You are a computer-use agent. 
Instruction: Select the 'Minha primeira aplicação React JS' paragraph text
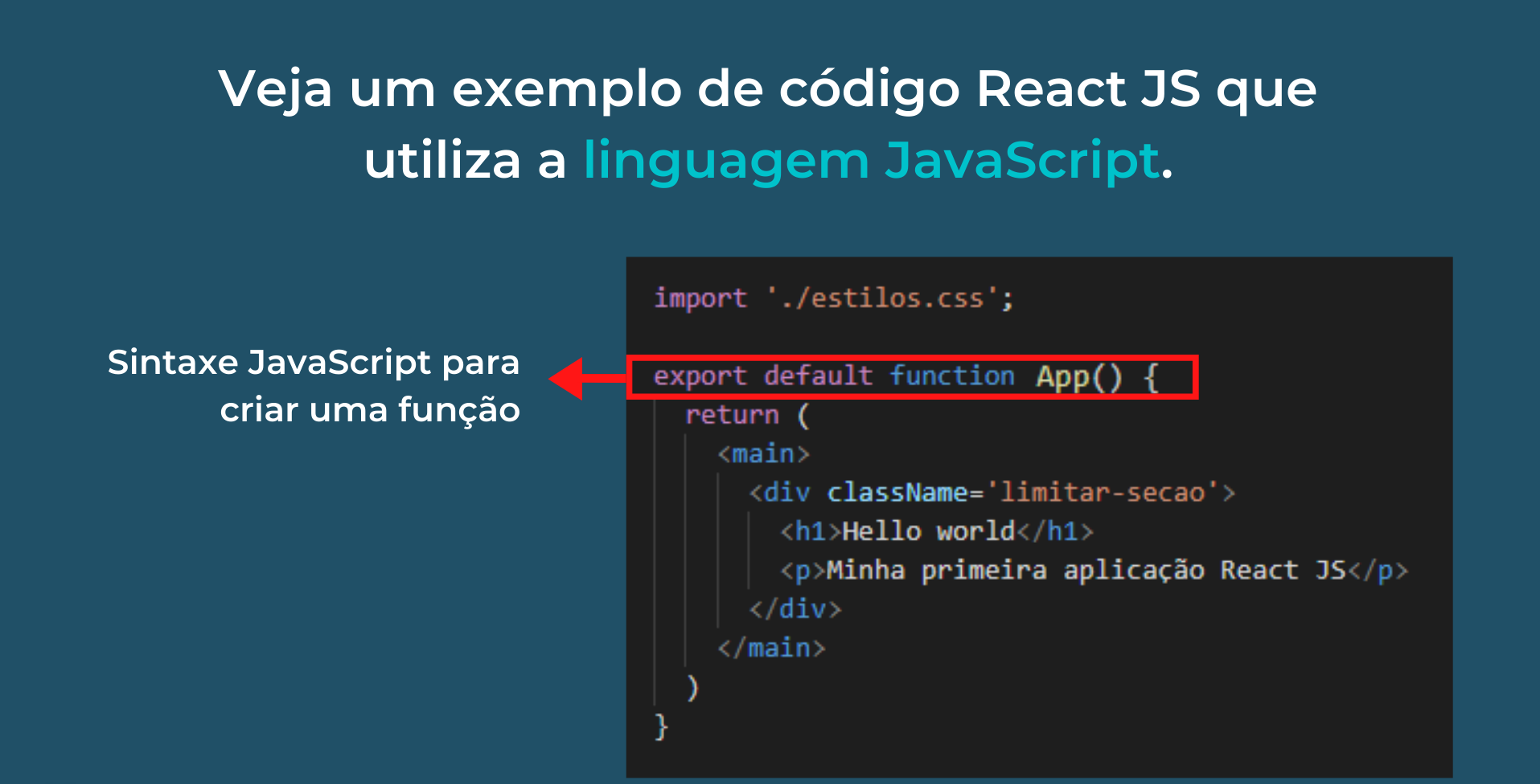1086,570
